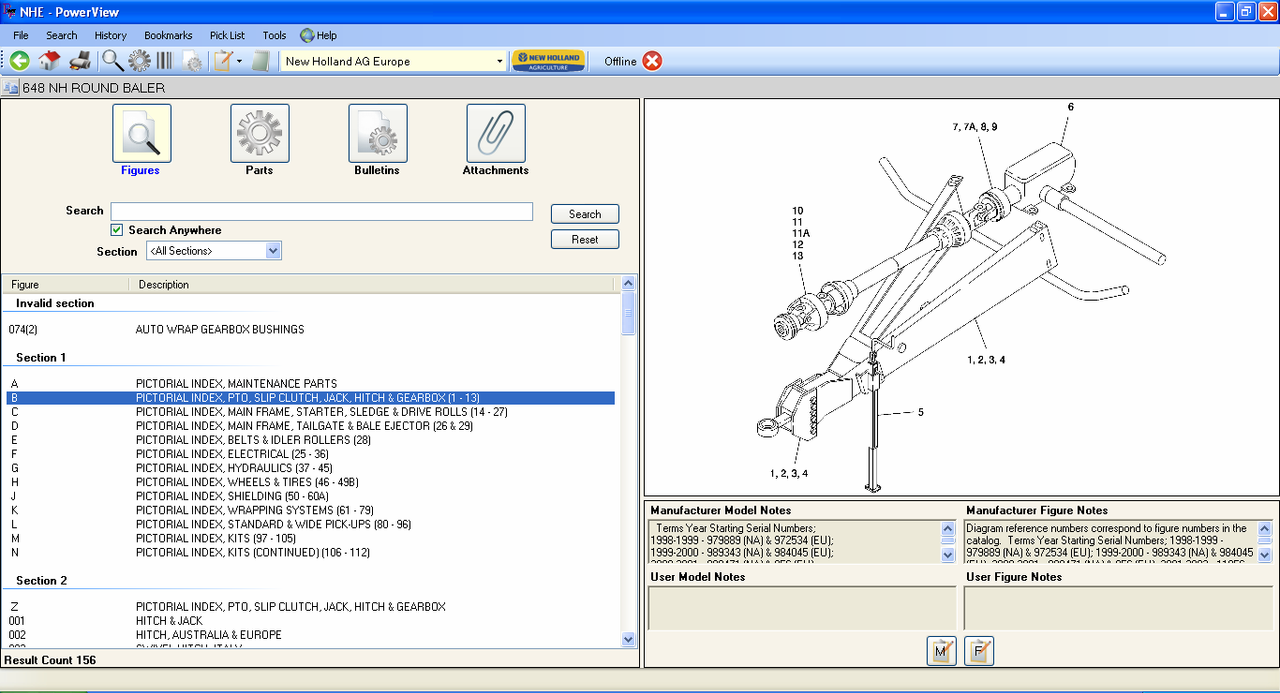Open the pick list icon dropdown arrow
Viewport: 1280px width, 693px height.
click(240, 61)
